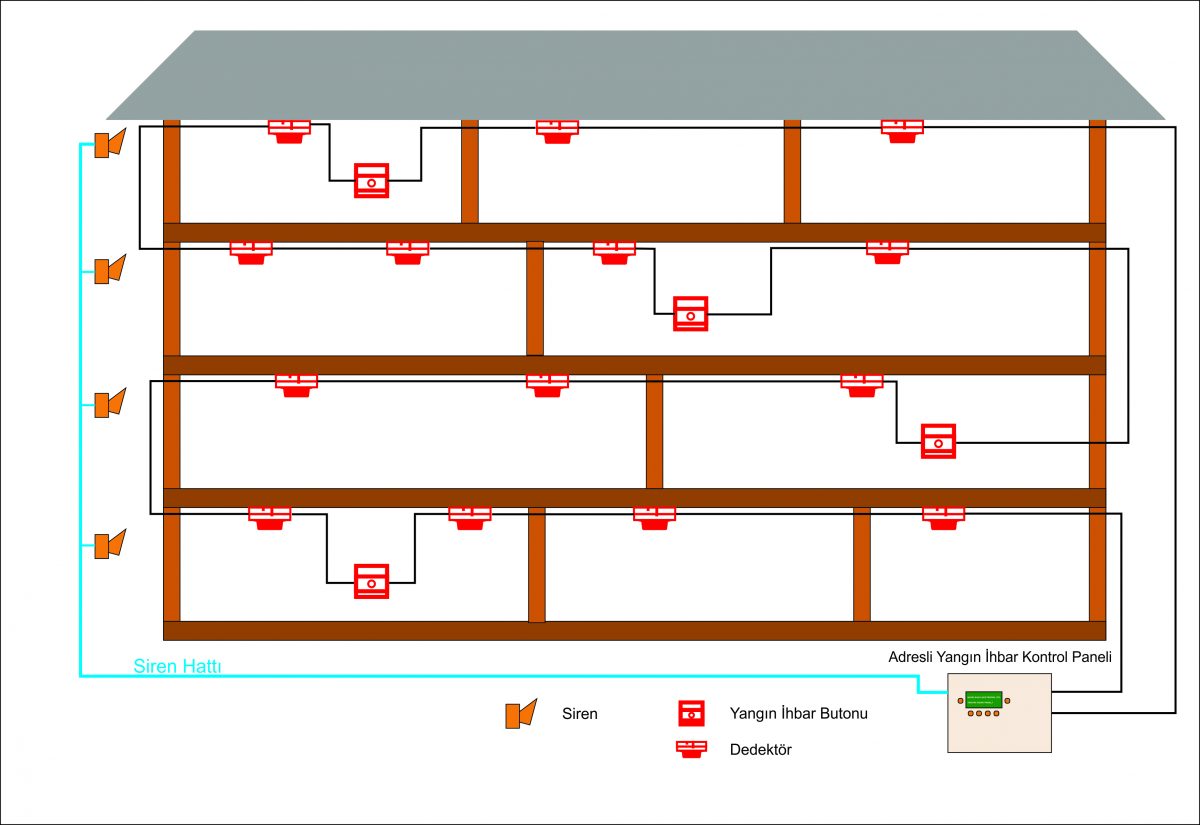
Task: Select fire alarm button on second floor from top
Action: click(x=690, y=313)
